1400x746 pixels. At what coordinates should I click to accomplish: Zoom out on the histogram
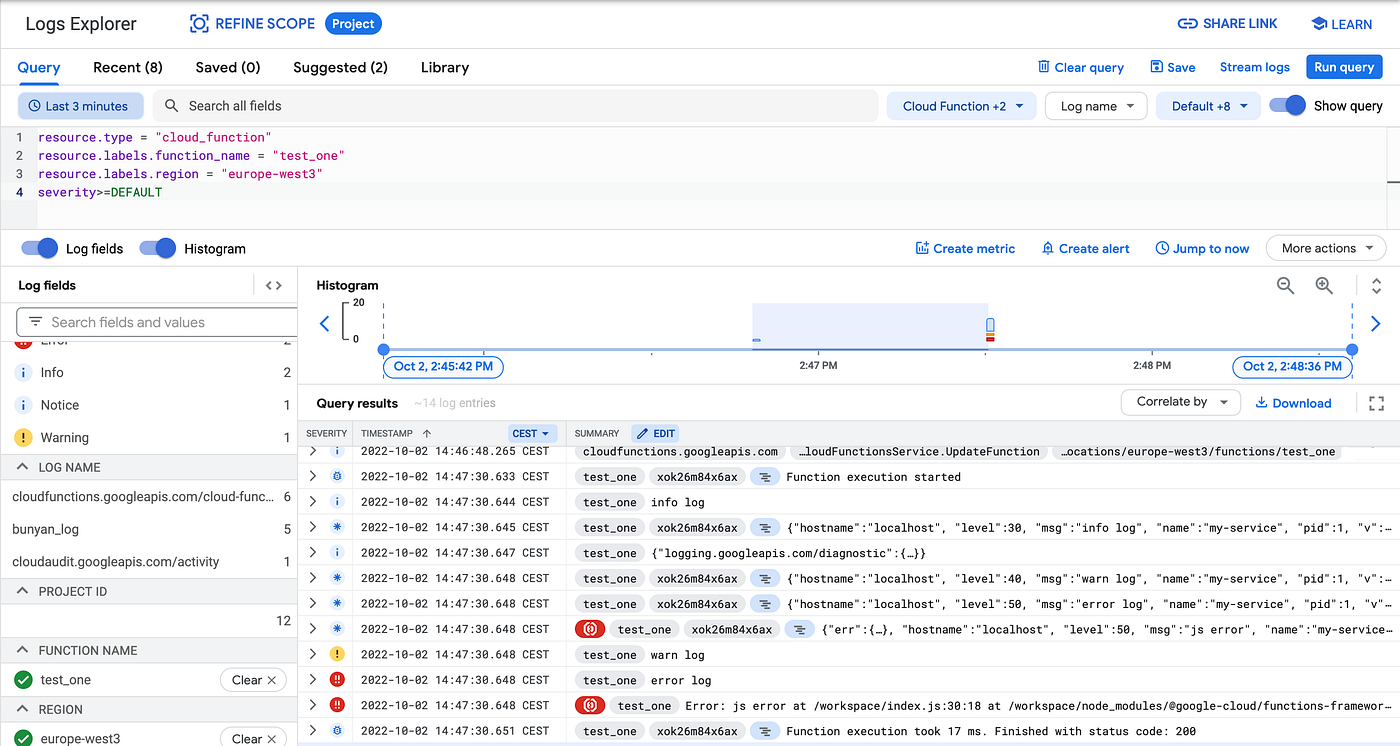coord(1285,285)
